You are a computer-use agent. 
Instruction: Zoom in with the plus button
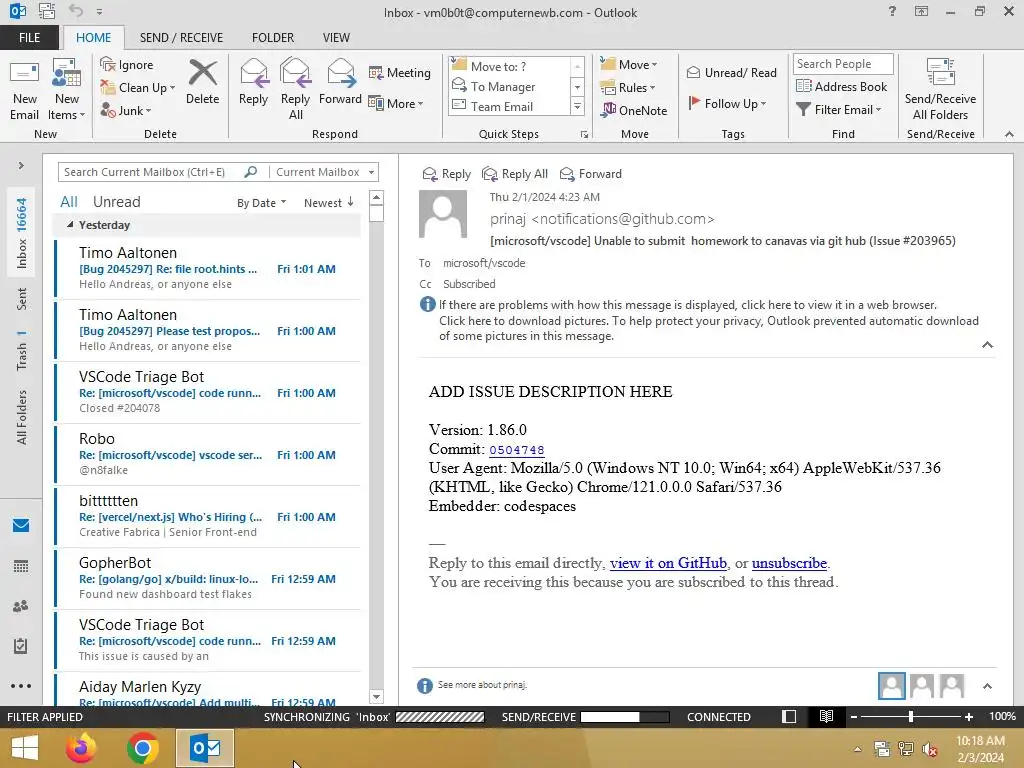(x=969, y=716)
